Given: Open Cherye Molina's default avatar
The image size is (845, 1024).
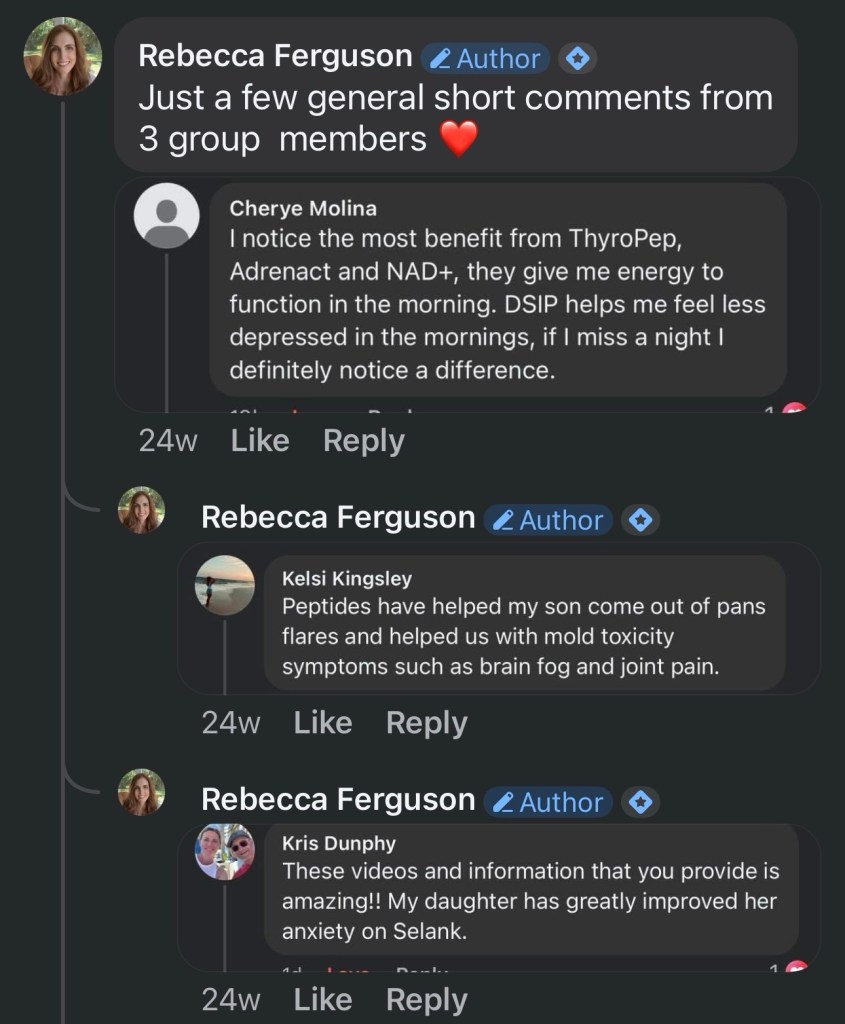Looking at the screenshot, I should tap(167, 215).
